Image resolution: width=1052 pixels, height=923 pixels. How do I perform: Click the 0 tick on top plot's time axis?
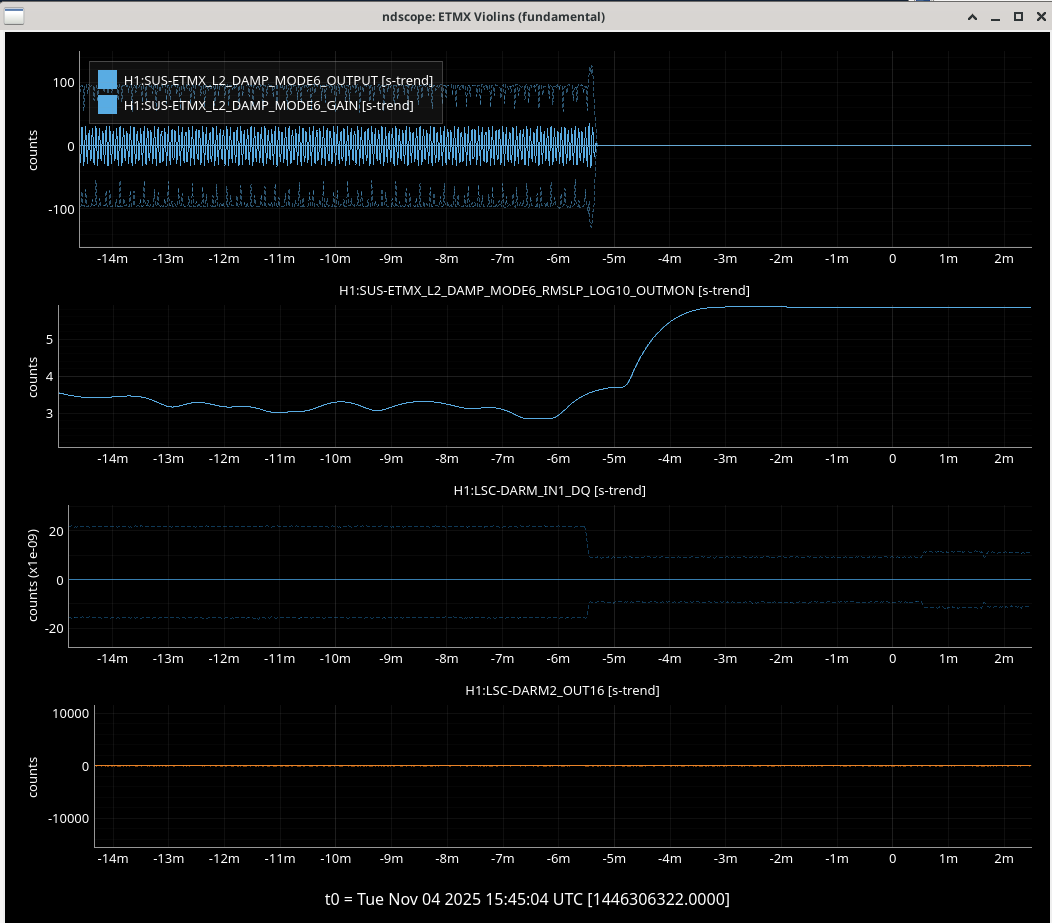pos(893,258)
